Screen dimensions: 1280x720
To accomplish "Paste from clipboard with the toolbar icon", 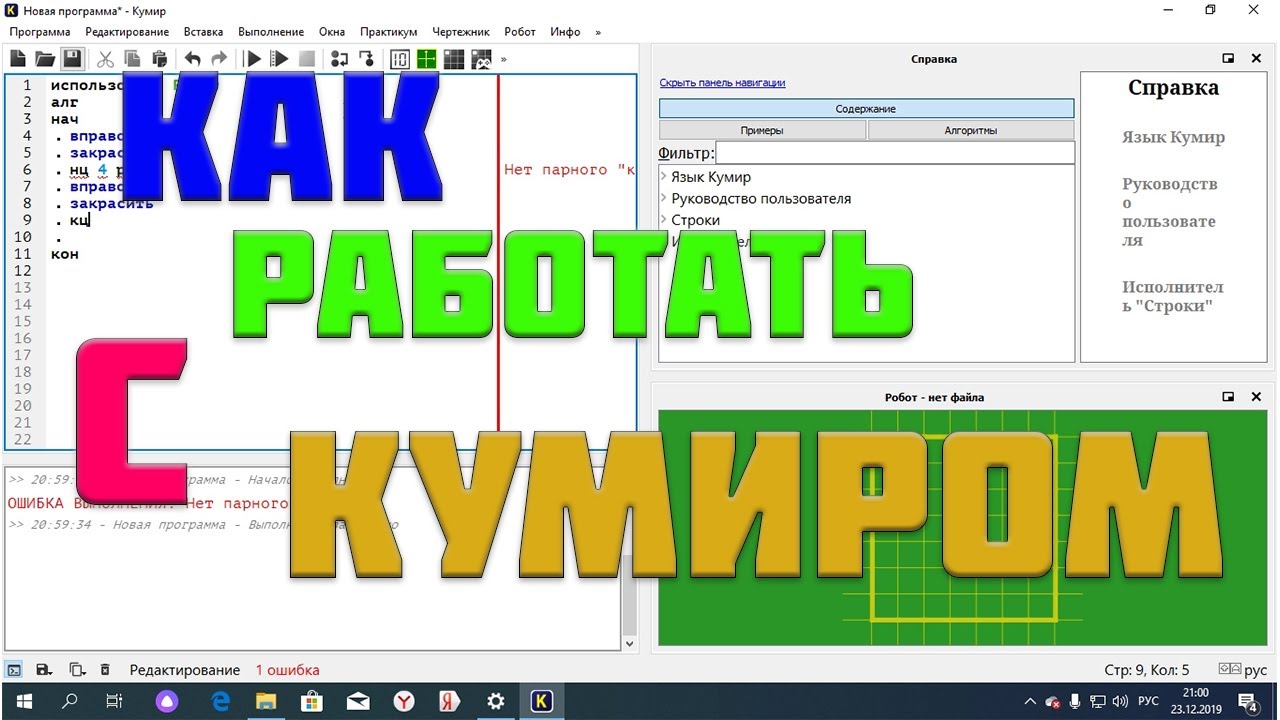I will [159, 59].
